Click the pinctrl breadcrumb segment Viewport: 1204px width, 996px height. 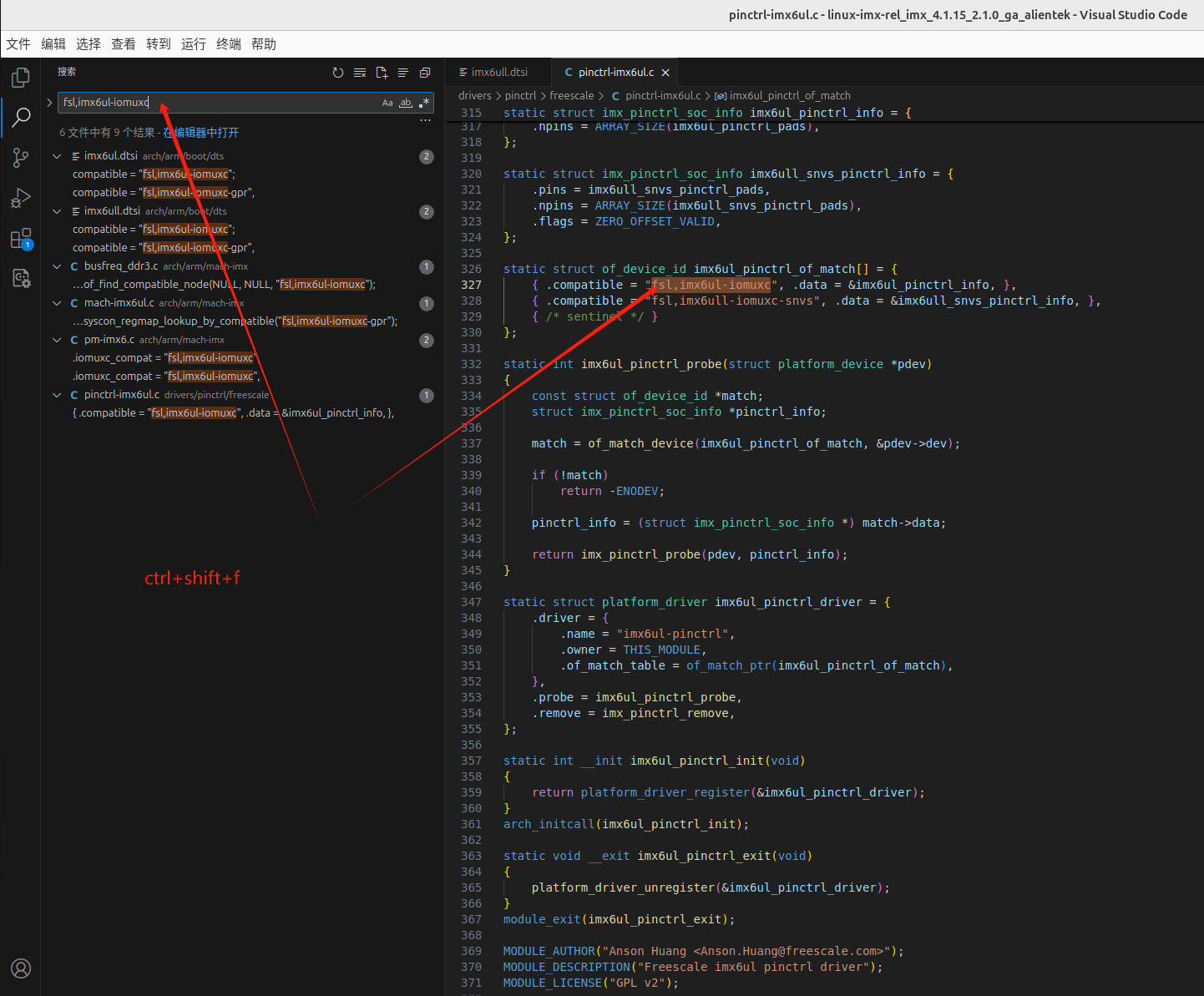pyautogui.click(x=521, y=96)
